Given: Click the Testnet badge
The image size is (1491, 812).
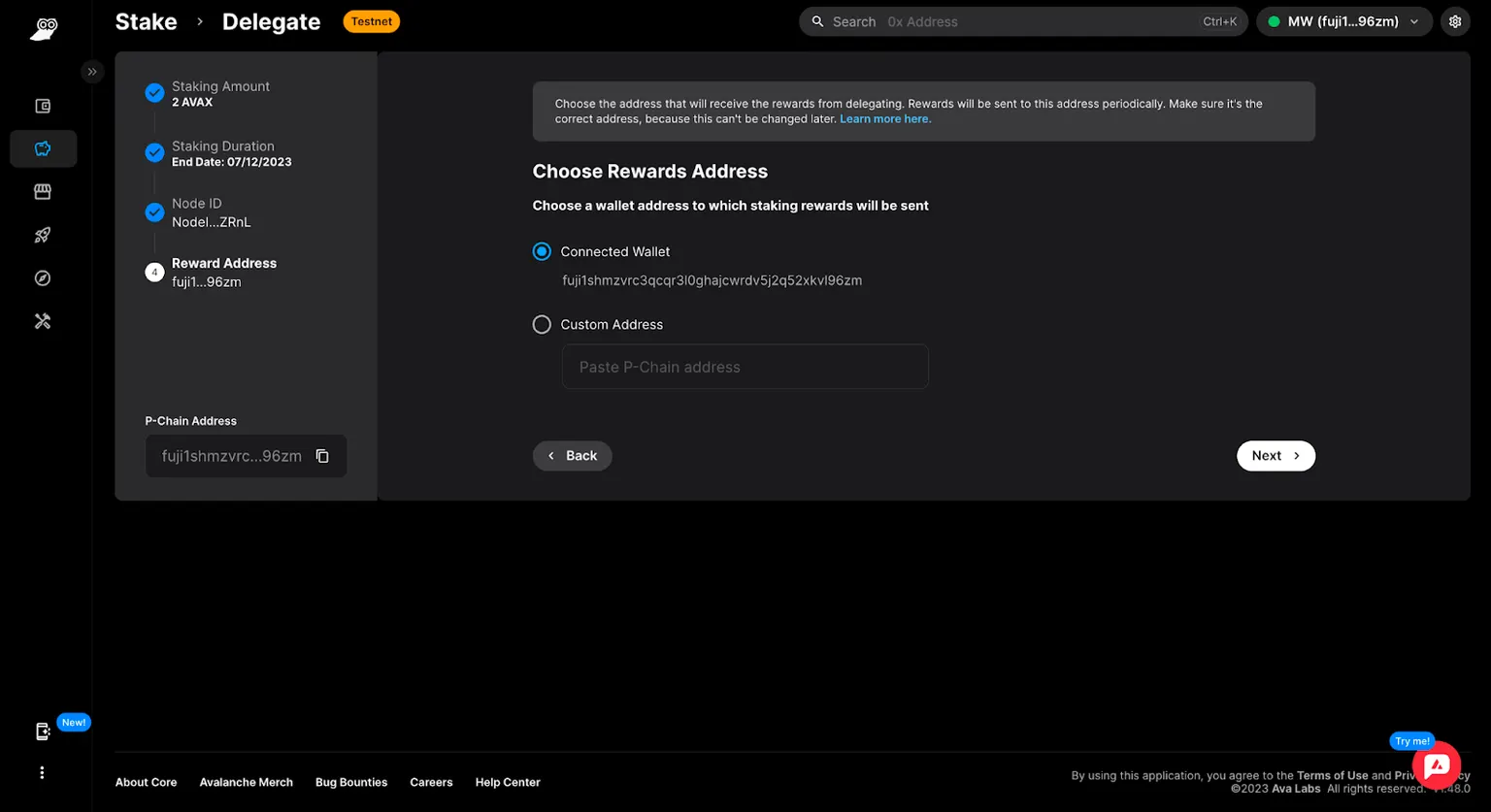Looking at the screenshot, I should [x=372, y=21].
